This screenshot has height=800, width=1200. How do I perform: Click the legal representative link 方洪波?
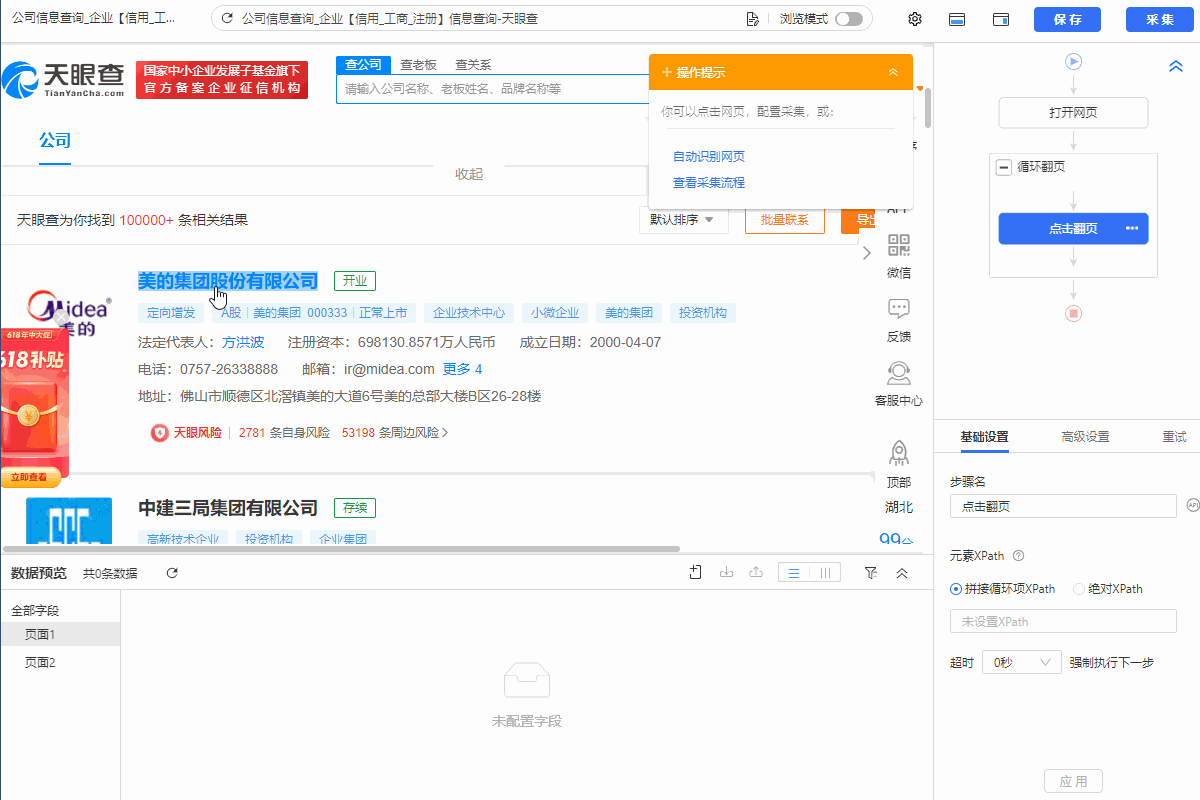[243, 342]
